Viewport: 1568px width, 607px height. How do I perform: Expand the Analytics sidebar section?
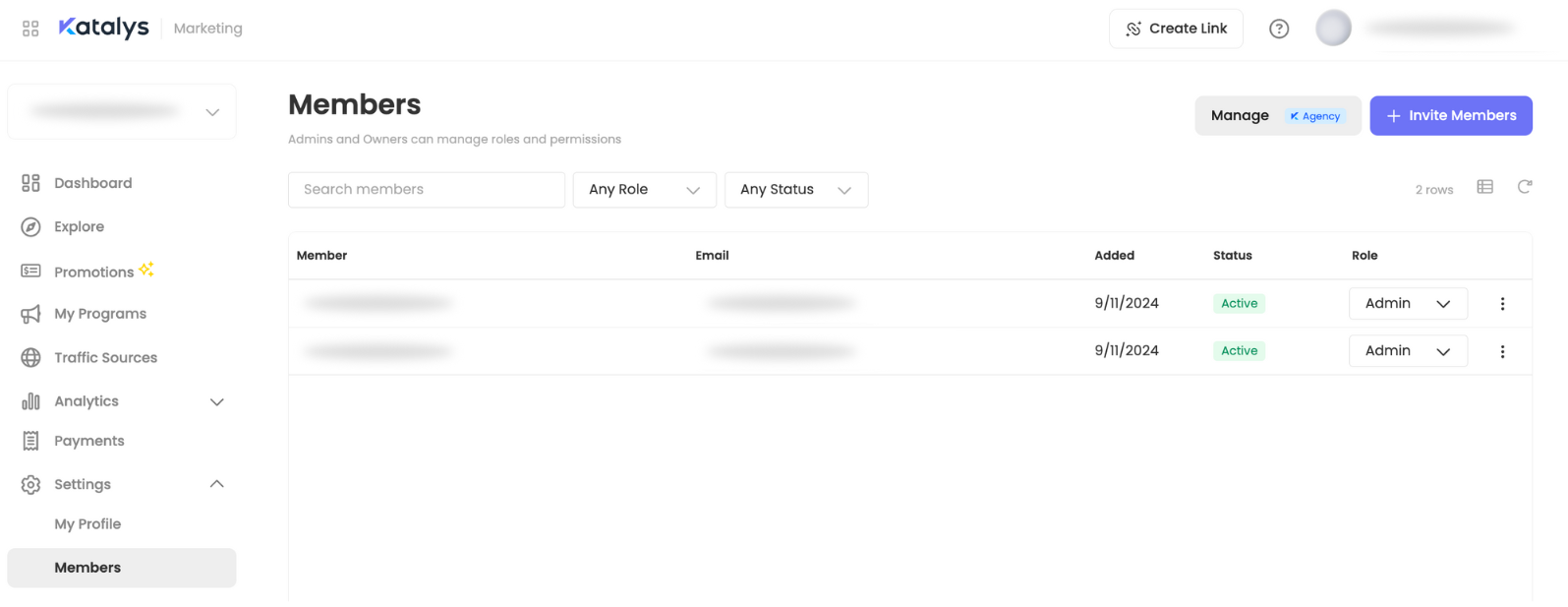tap(217, 401)
